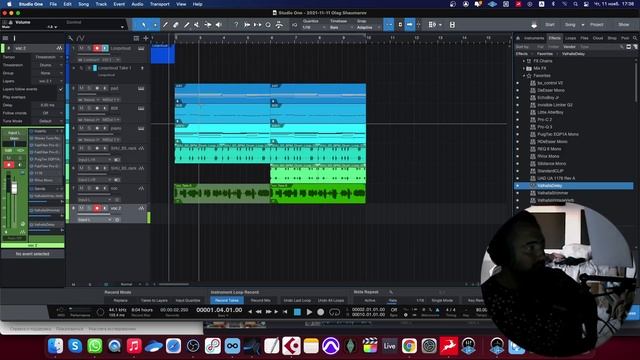Open the Tune Mode dropdown

47,121
